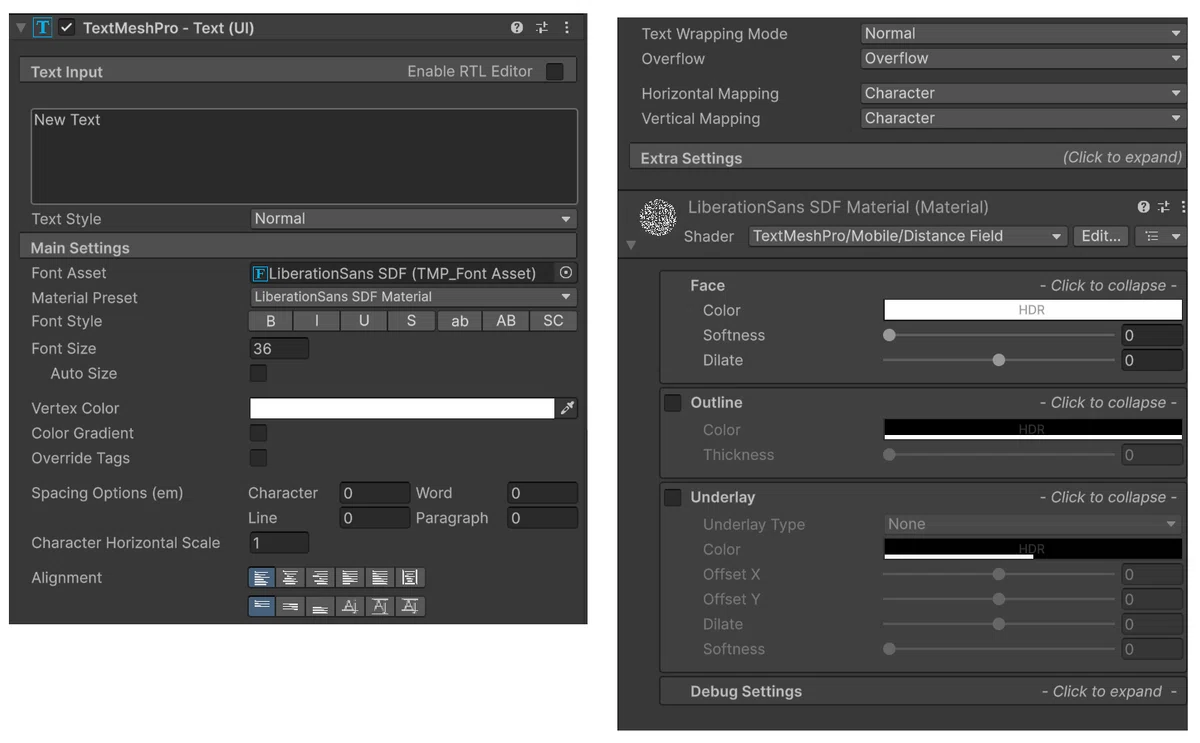Select geometry center horizontal alignment
This screenshot has width=1200, height=743.
coord(410,577)
